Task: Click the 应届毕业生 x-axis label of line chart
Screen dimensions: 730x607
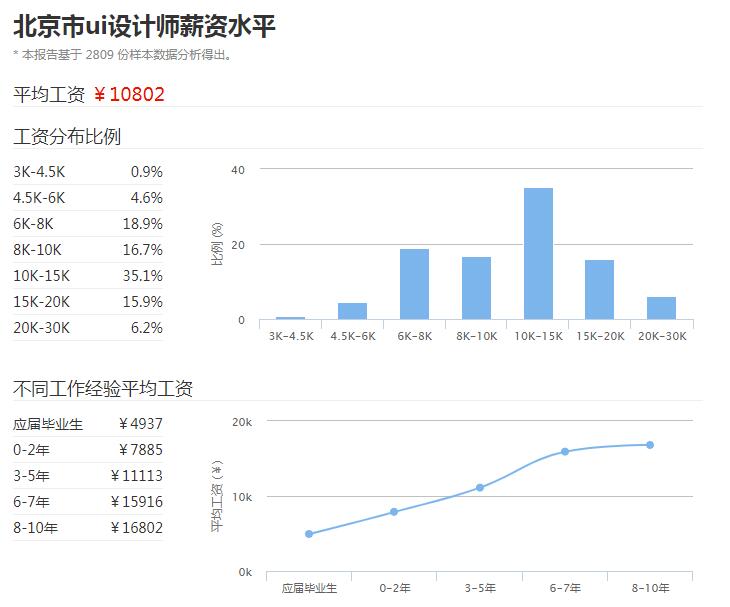Action: point(309,588)
